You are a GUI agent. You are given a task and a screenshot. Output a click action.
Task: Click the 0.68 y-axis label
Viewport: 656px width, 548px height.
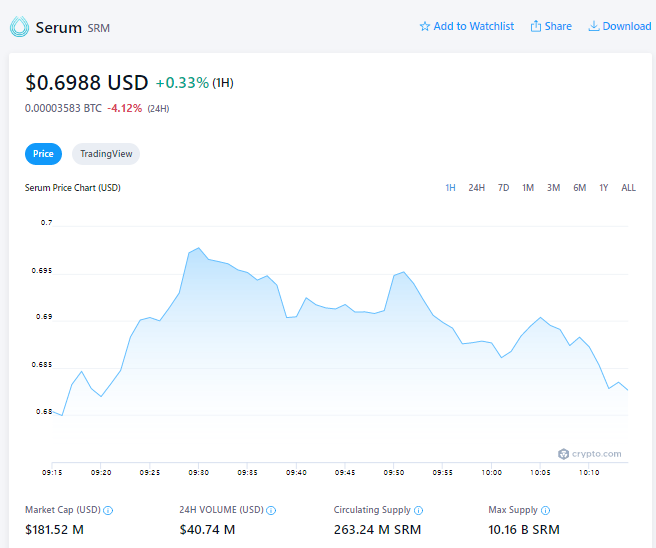(x=44, y=412)
